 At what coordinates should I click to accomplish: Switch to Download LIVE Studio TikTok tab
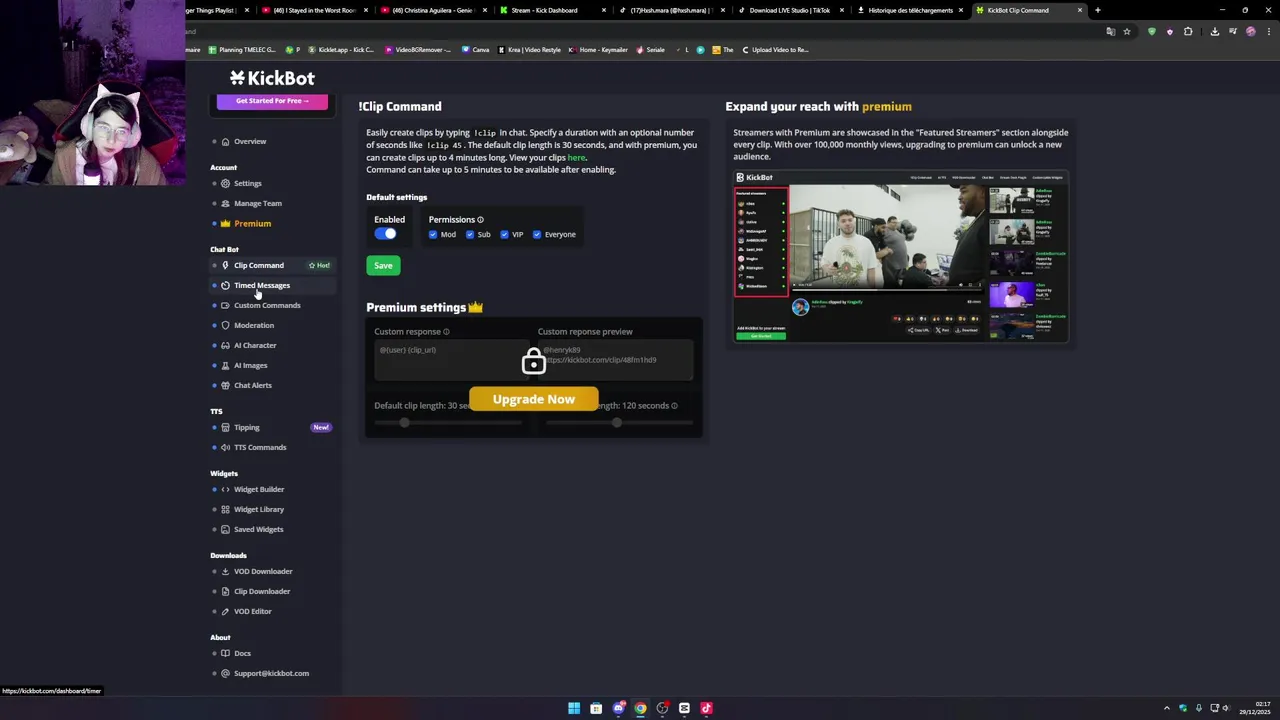pyautogui.click(x=790, y=10)
